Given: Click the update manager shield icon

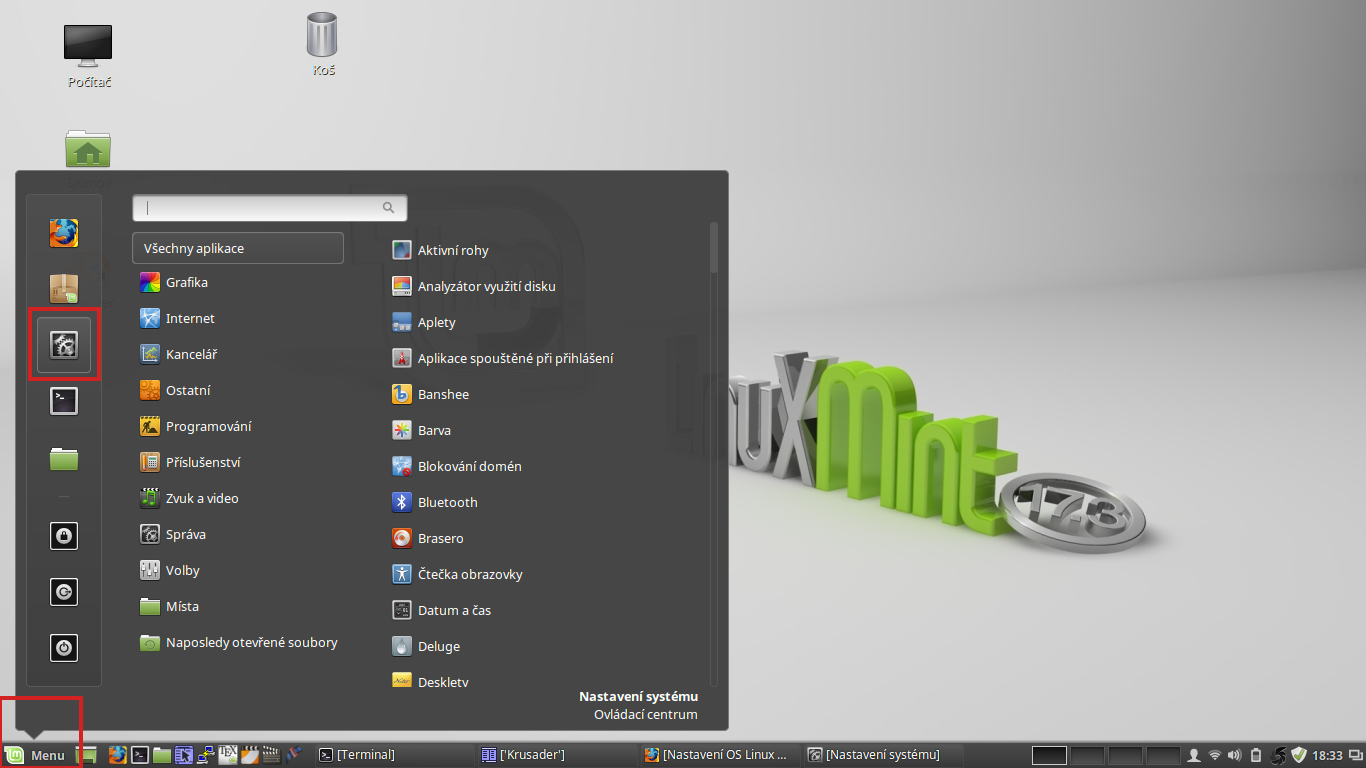Looking at the screenshot, I should pyautogui.click(x=1299, y=755).
